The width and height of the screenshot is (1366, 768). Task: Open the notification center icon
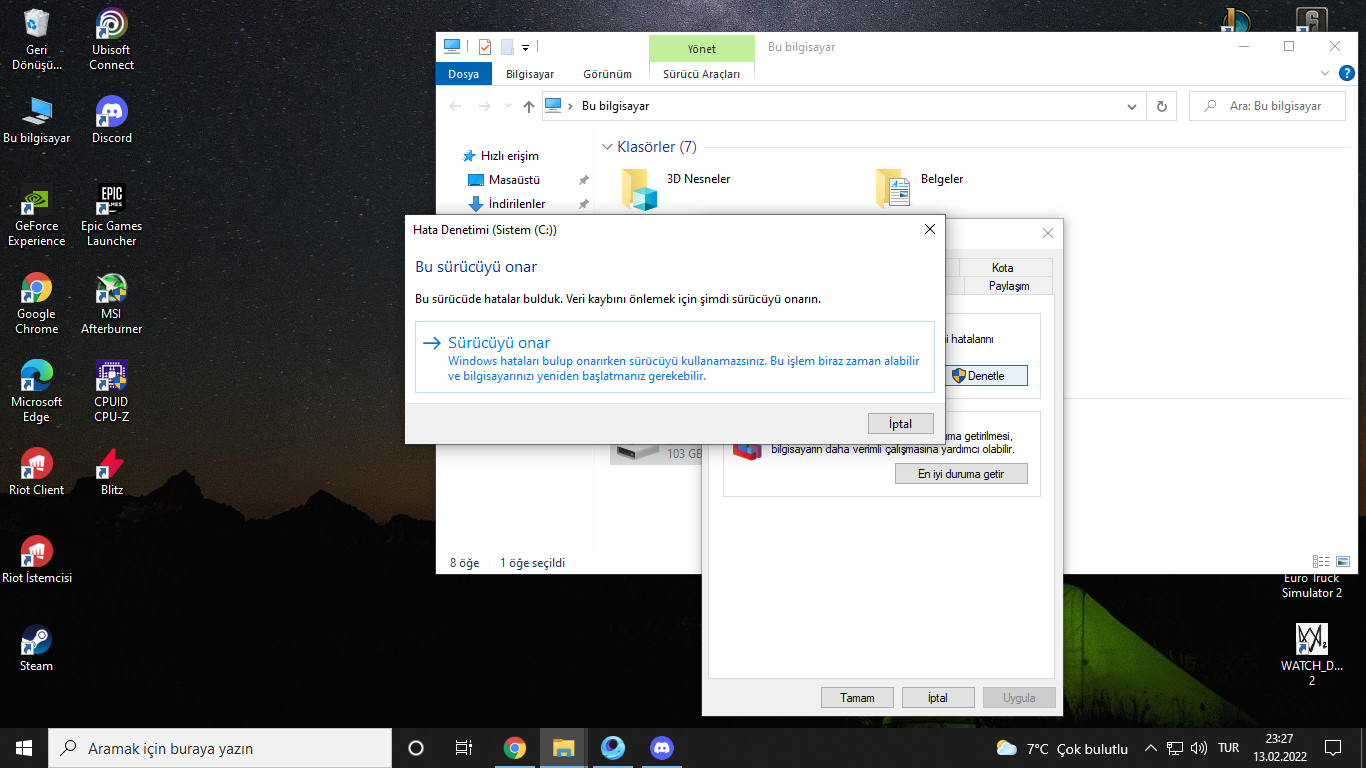click(x=1332, y=748)
